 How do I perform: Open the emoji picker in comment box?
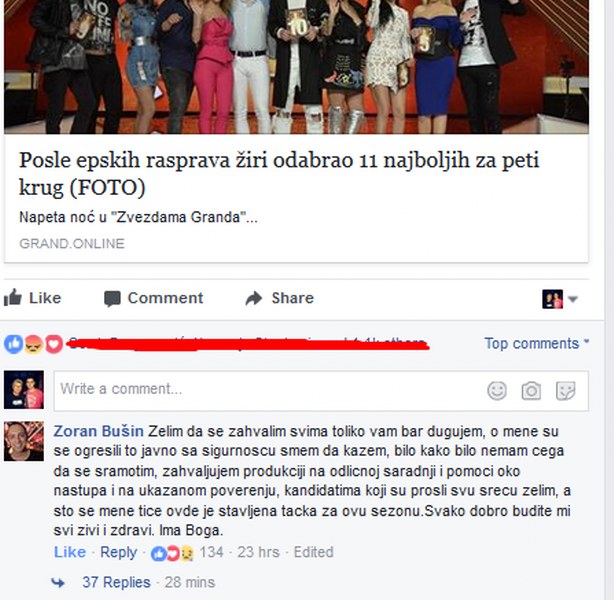point(497,390)
